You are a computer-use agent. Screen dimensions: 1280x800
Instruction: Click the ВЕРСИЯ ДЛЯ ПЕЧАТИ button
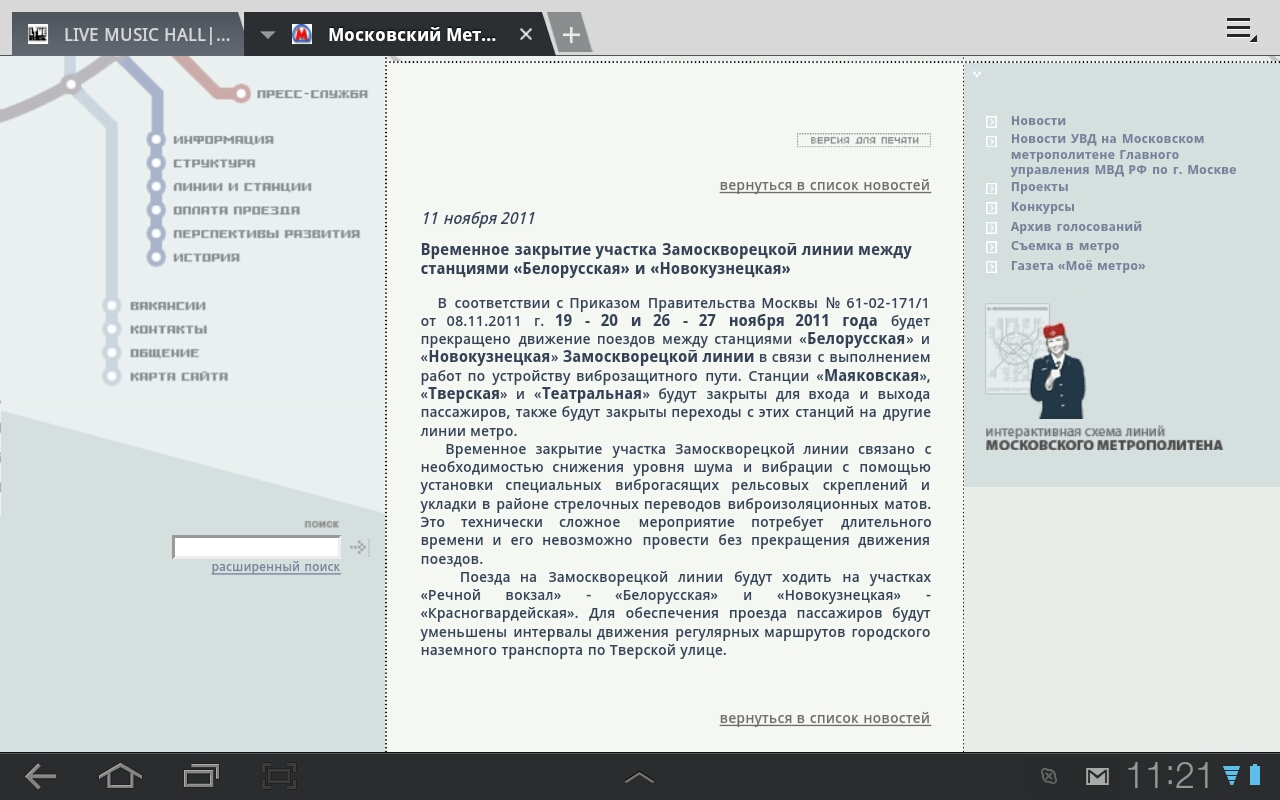coord(864,140)
